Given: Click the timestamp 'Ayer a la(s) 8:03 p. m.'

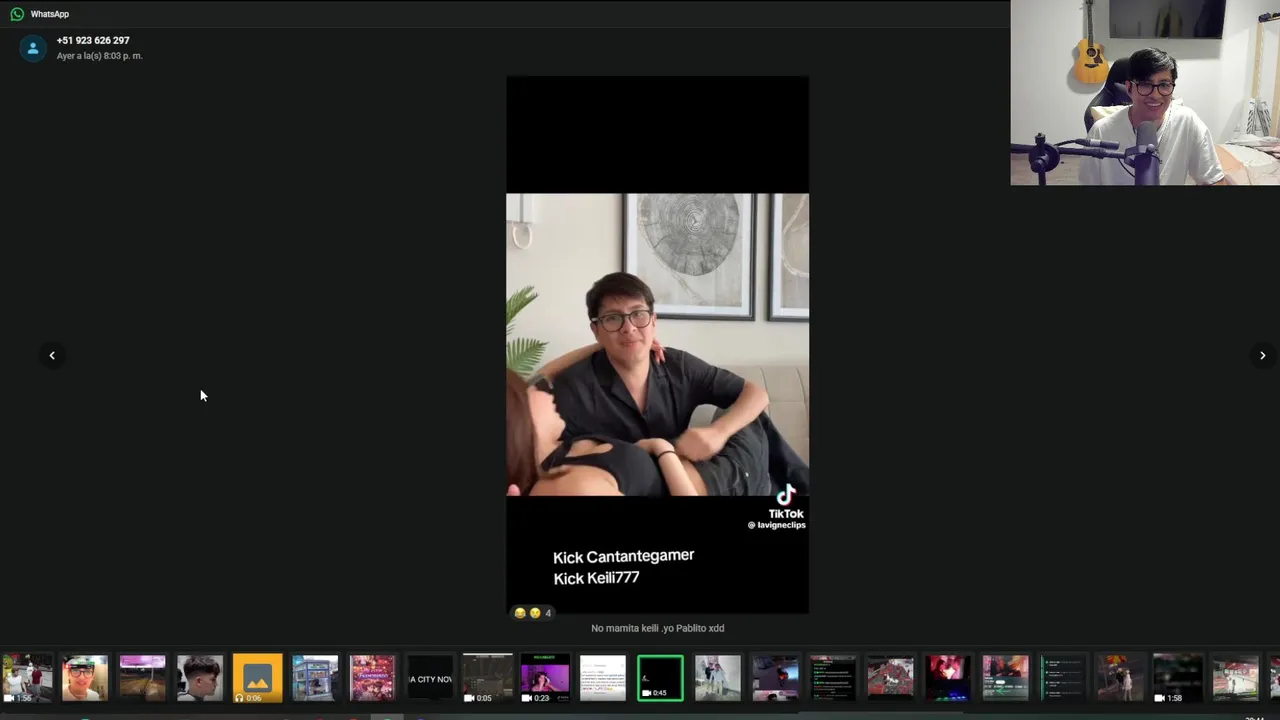Looking at the screenshot, I should click(x=99, y=56).
